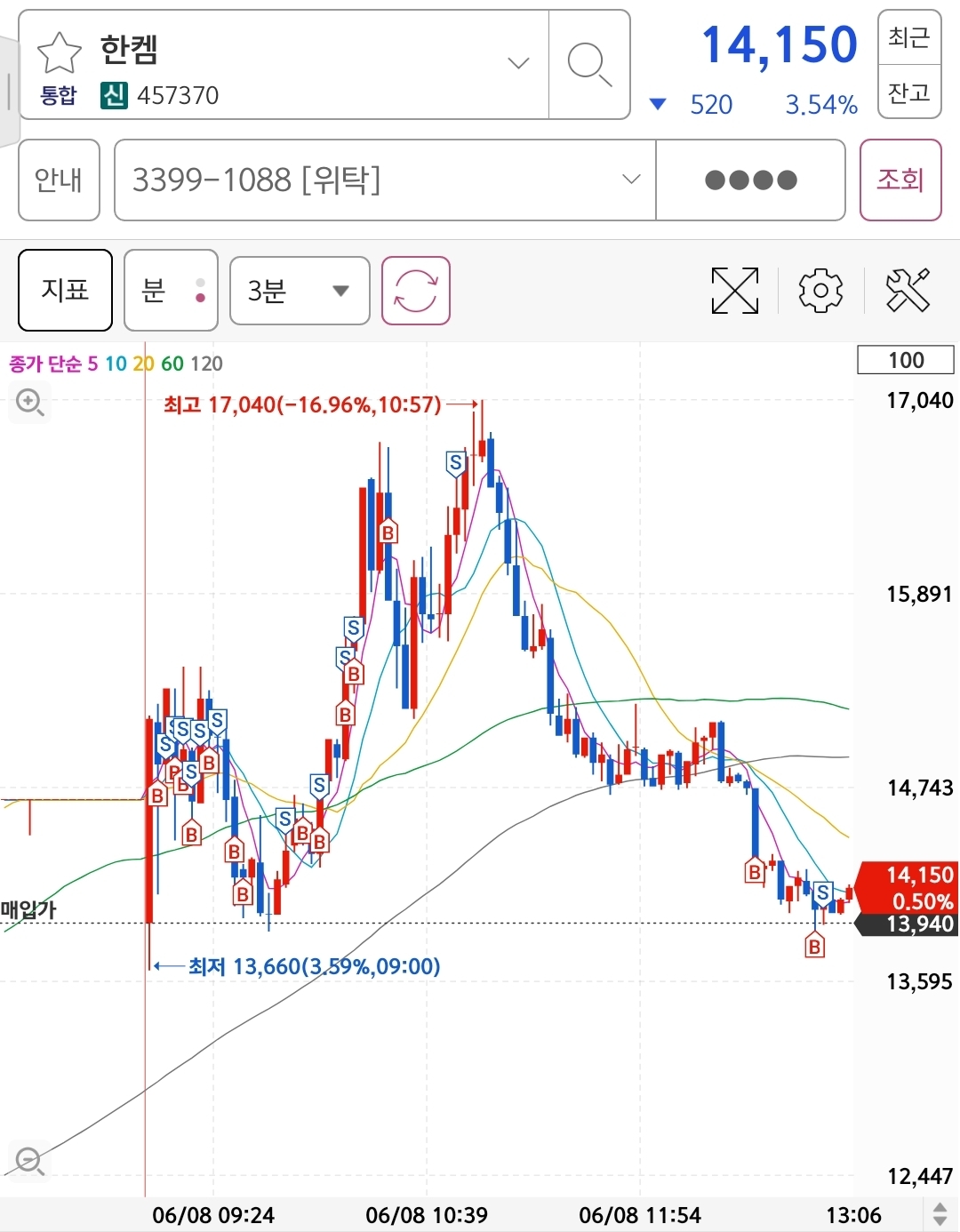The image size is (960, 1232).
Task: Tap the 최근 button
Action: point(909,37)
